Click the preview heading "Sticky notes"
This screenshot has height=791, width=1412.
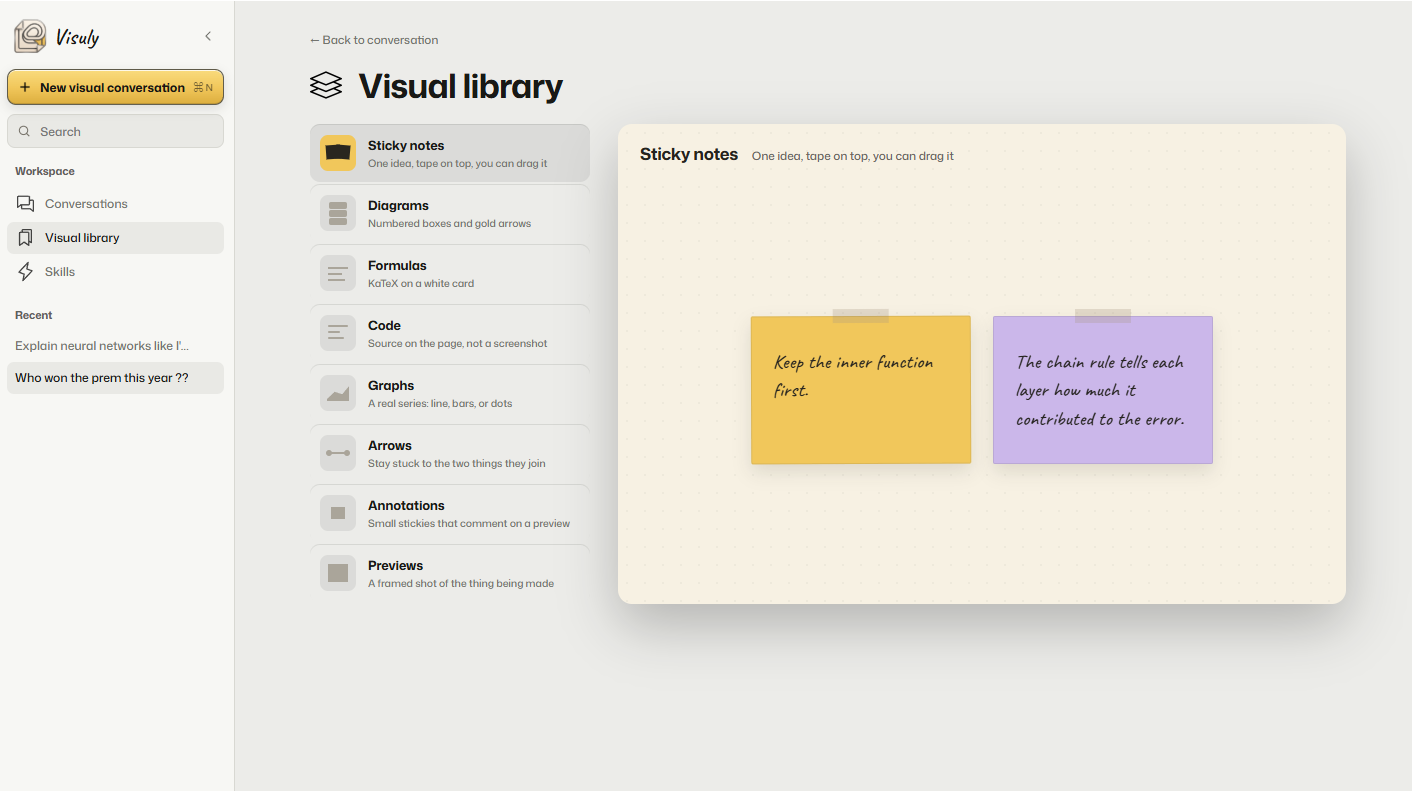pos(689,154)
